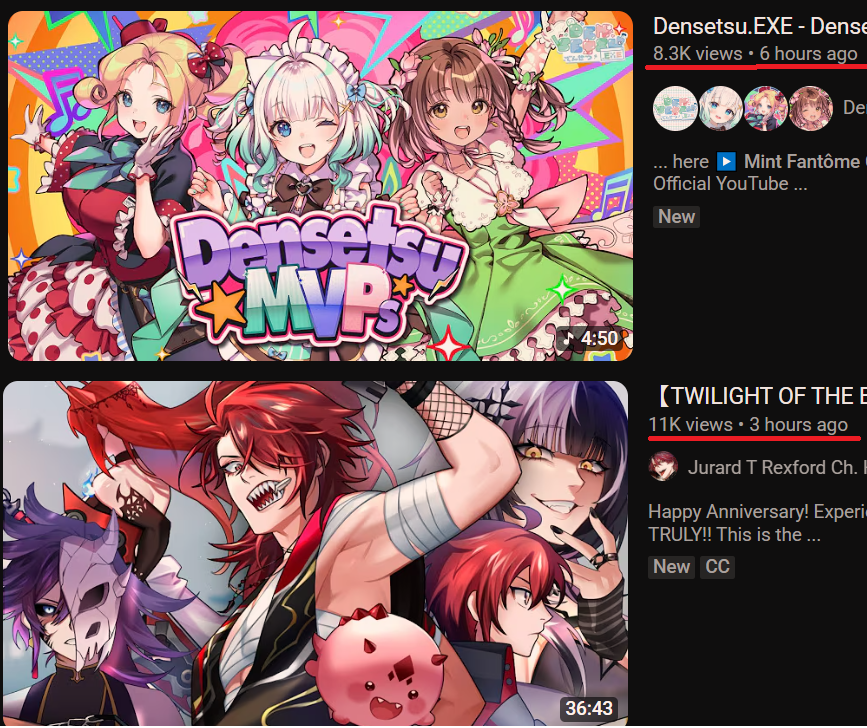Click the blonde character channel avatar
Viewport: 867px width, 728px height.
(x=765, y=108)
